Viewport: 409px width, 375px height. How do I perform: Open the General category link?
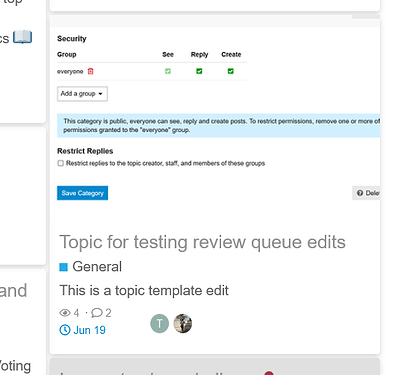coord(97,267)
